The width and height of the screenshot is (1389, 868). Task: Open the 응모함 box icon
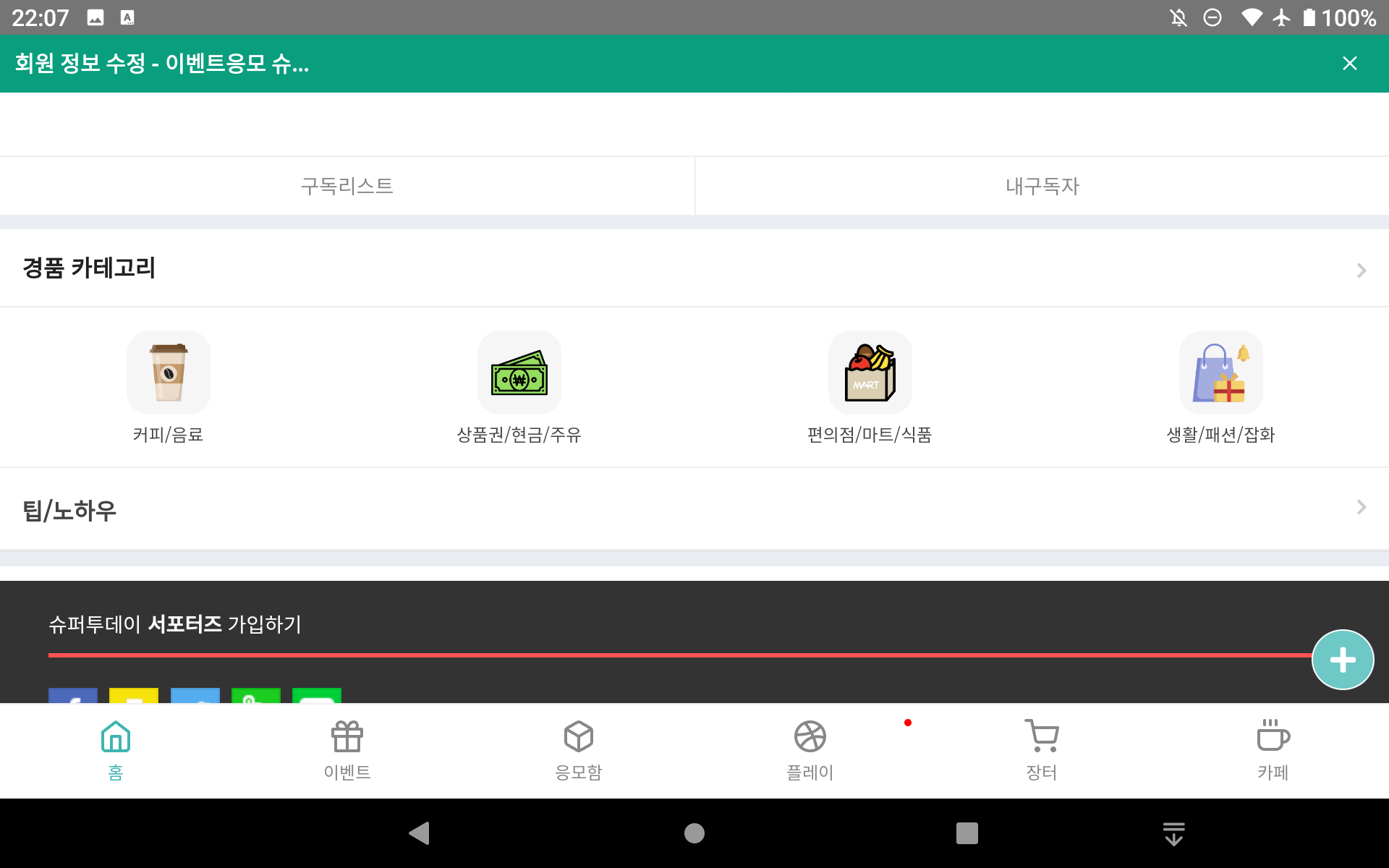click(578, 736)
